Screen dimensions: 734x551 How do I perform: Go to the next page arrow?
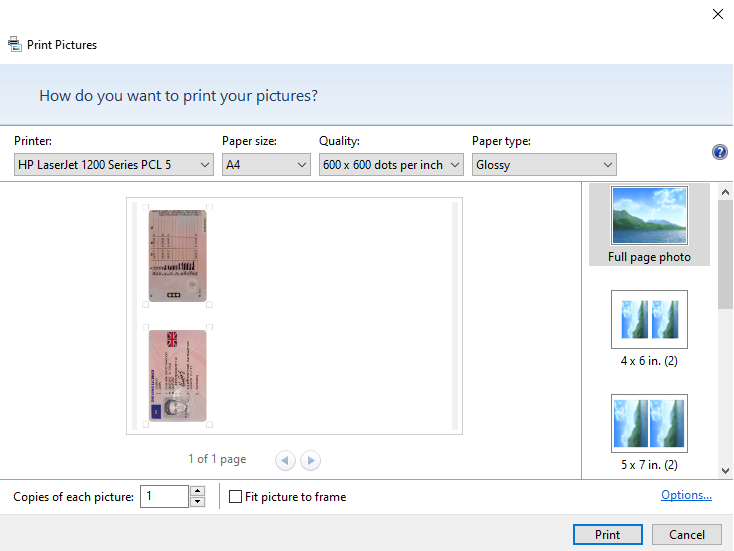tap(311, 460)
